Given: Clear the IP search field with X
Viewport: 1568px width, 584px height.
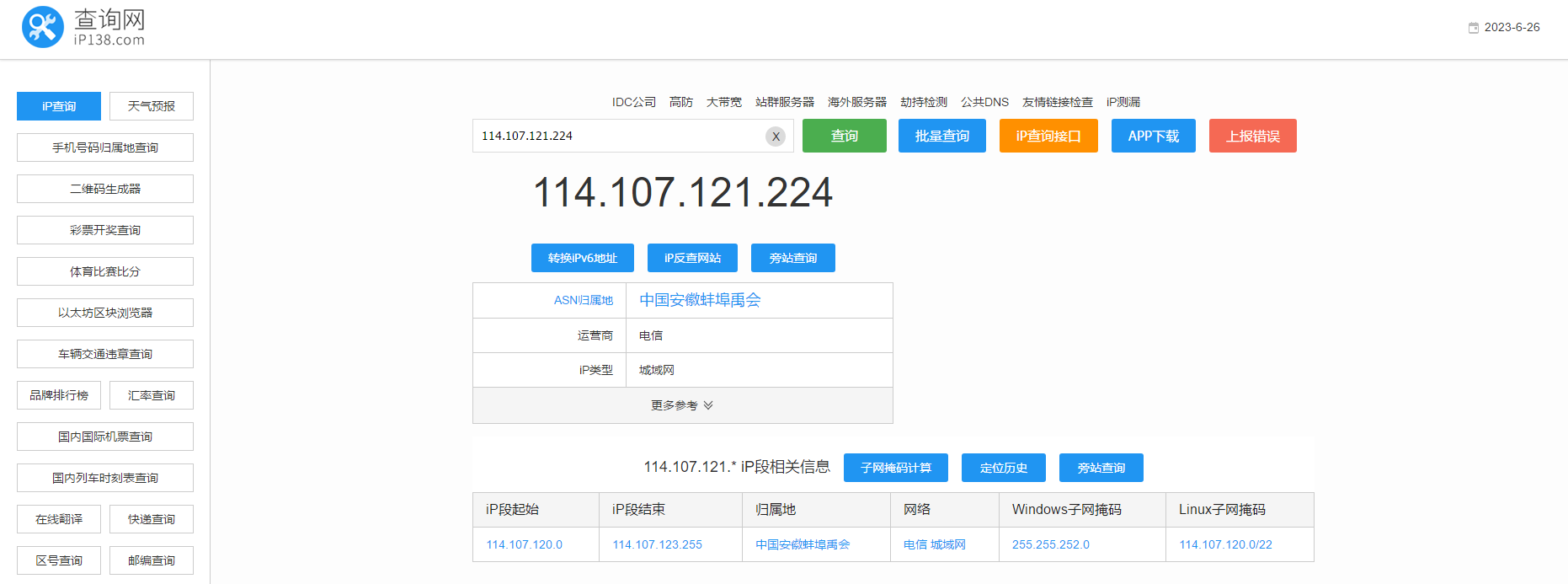Looking at the screenshot, I should 775,137.
